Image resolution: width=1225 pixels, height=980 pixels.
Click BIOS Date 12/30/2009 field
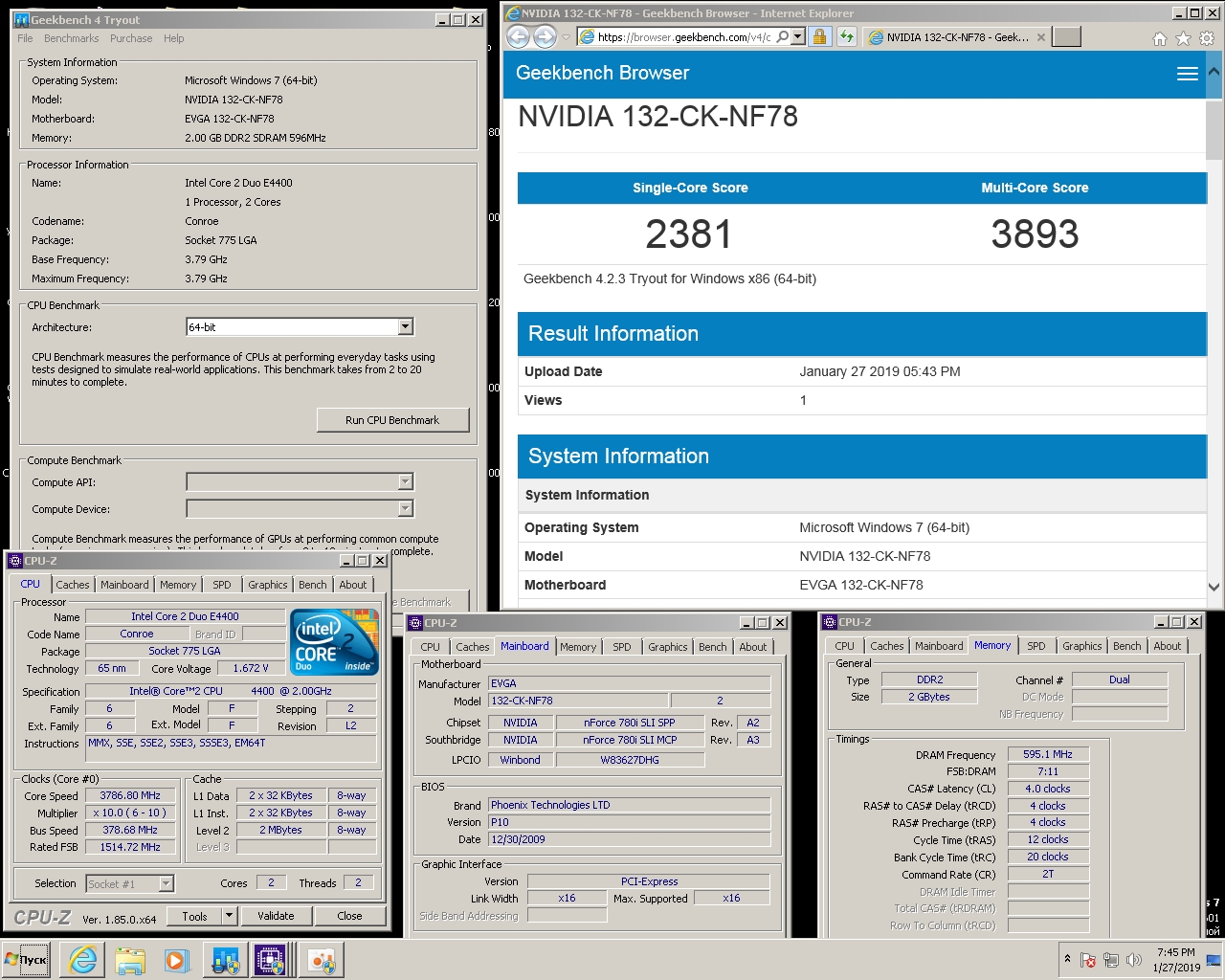(629, 839)
